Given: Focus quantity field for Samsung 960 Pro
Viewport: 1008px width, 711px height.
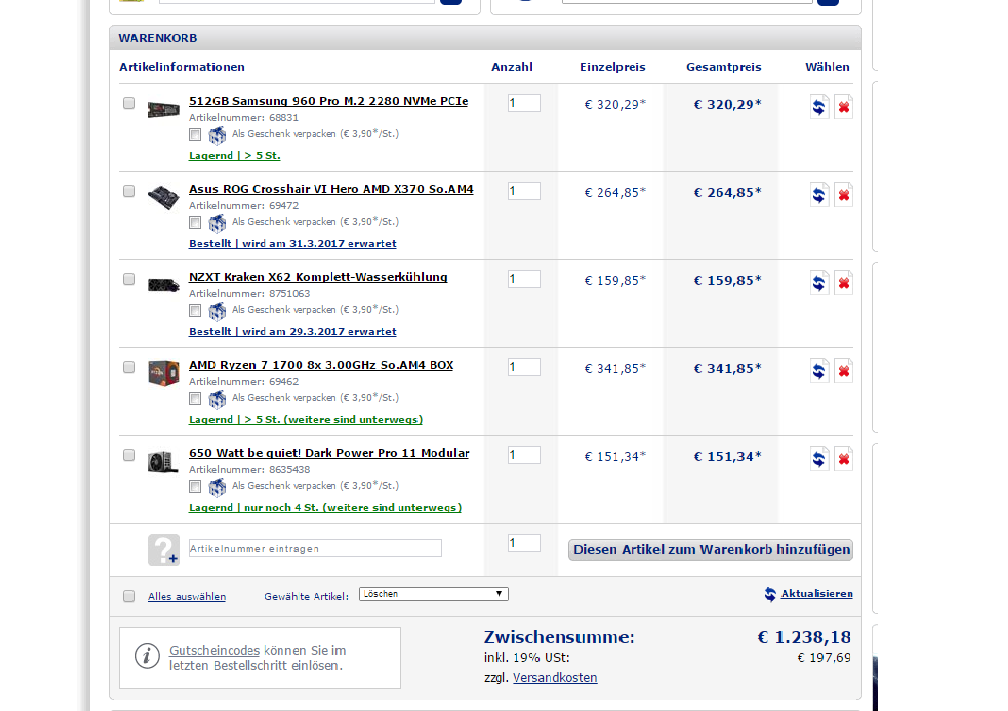Looking at the screenshot, I should (524, 103).
